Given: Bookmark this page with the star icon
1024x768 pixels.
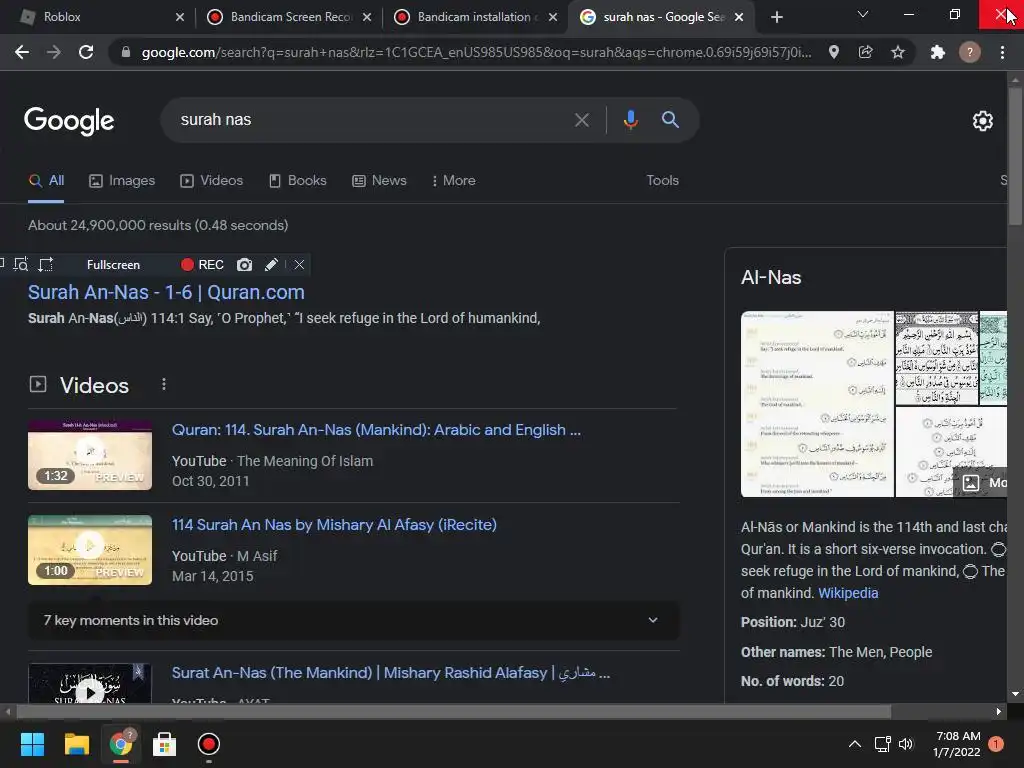Looking at the screenshot, I should click(x=898, y=52).
